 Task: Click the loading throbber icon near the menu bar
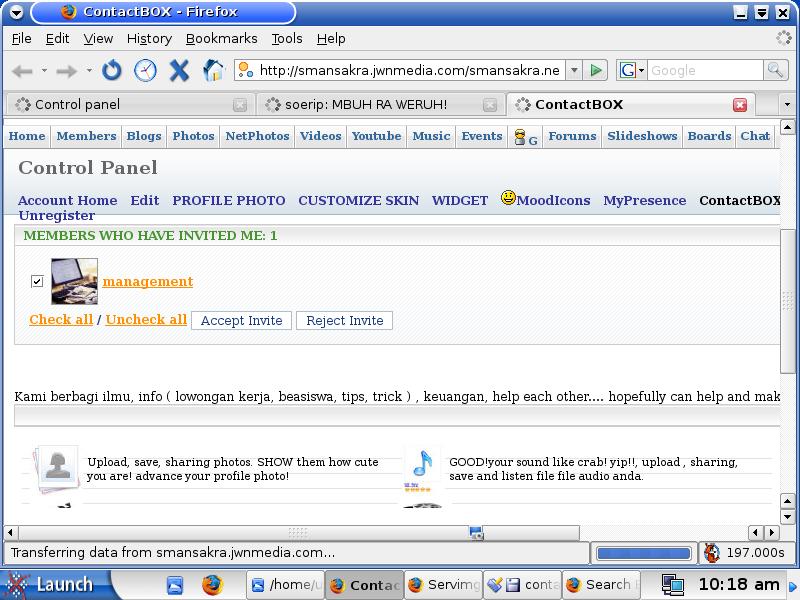(784, 38)
